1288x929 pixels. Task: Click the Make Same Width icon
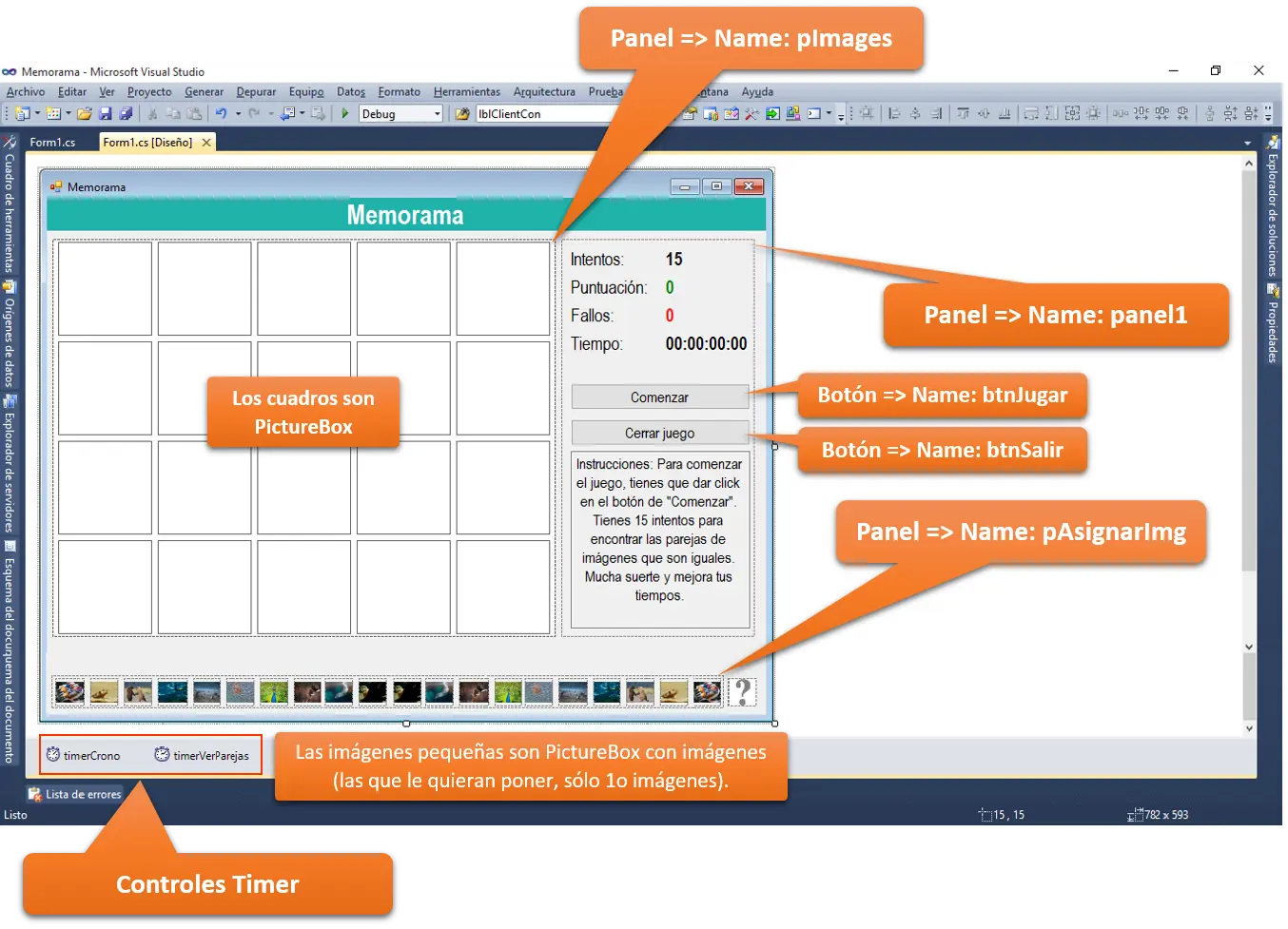pos(1030,114)
